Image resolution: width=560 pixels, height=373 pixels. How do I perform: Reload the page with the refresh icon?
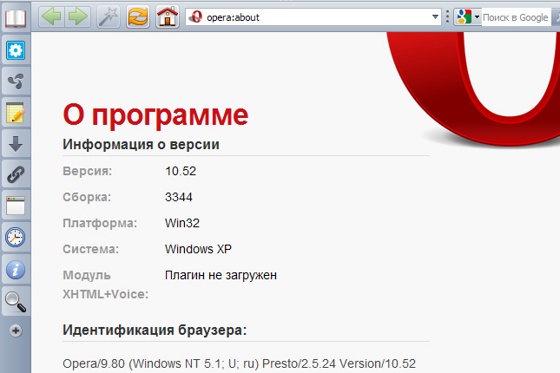pos(138,17)
